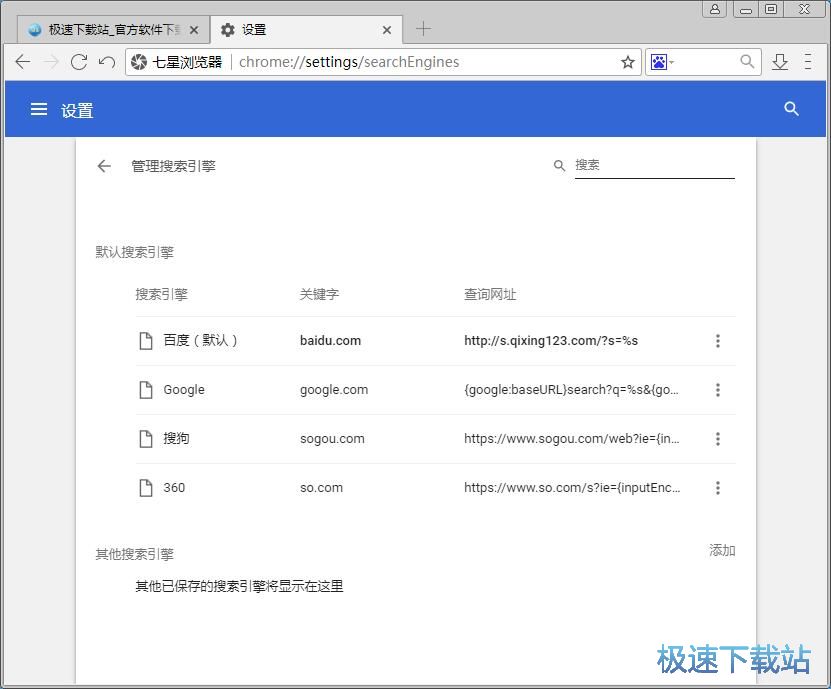Open more actions for 360 row

(718, 488)
